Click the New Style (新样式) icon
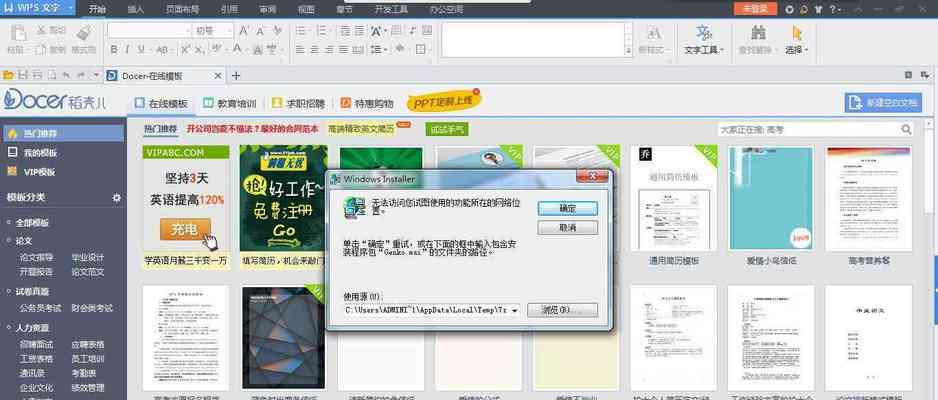 654,33
